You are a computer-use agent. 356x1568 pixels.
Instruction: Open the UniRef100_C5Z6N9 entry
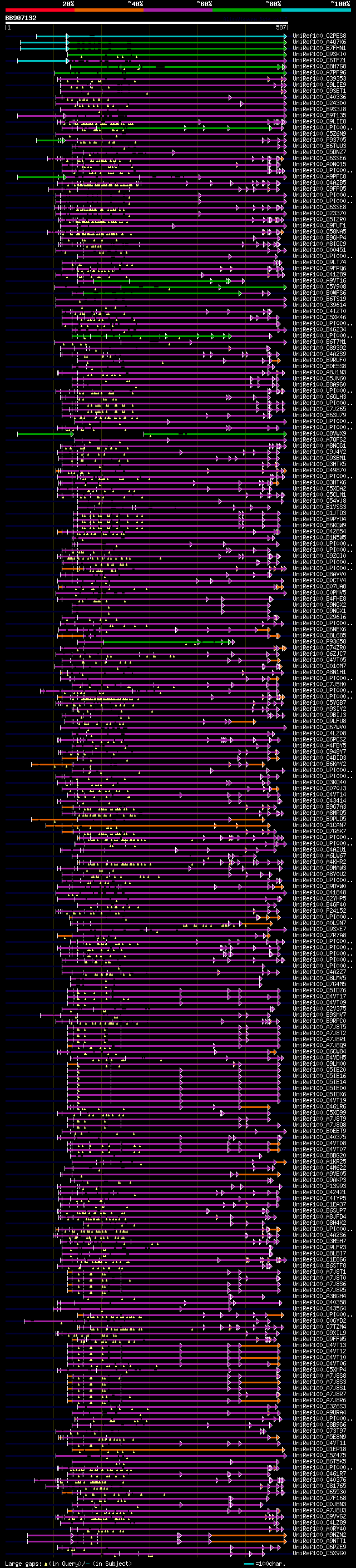319,134
